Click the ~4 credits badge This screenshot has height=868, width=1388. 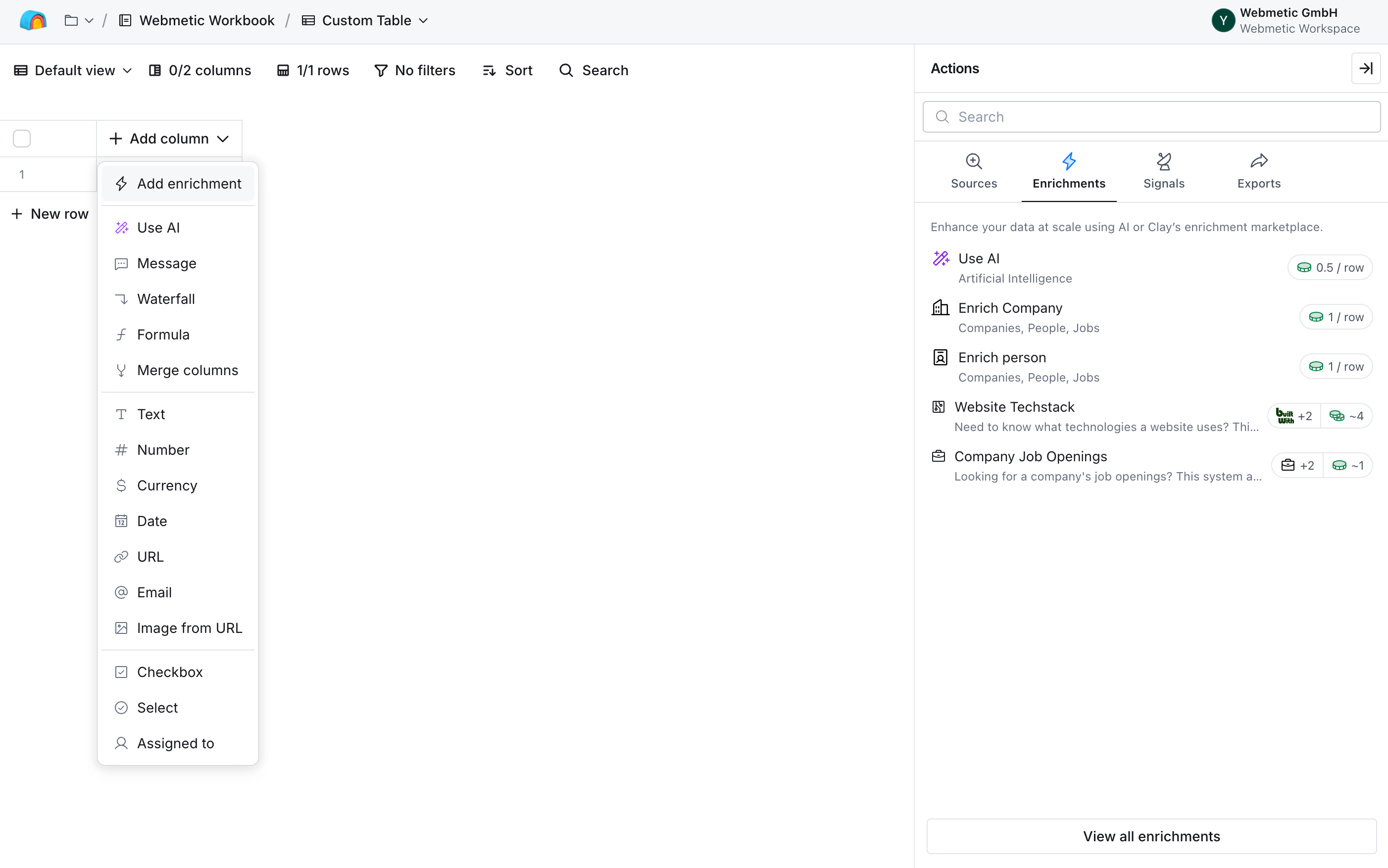click(x=1346, y=416)
